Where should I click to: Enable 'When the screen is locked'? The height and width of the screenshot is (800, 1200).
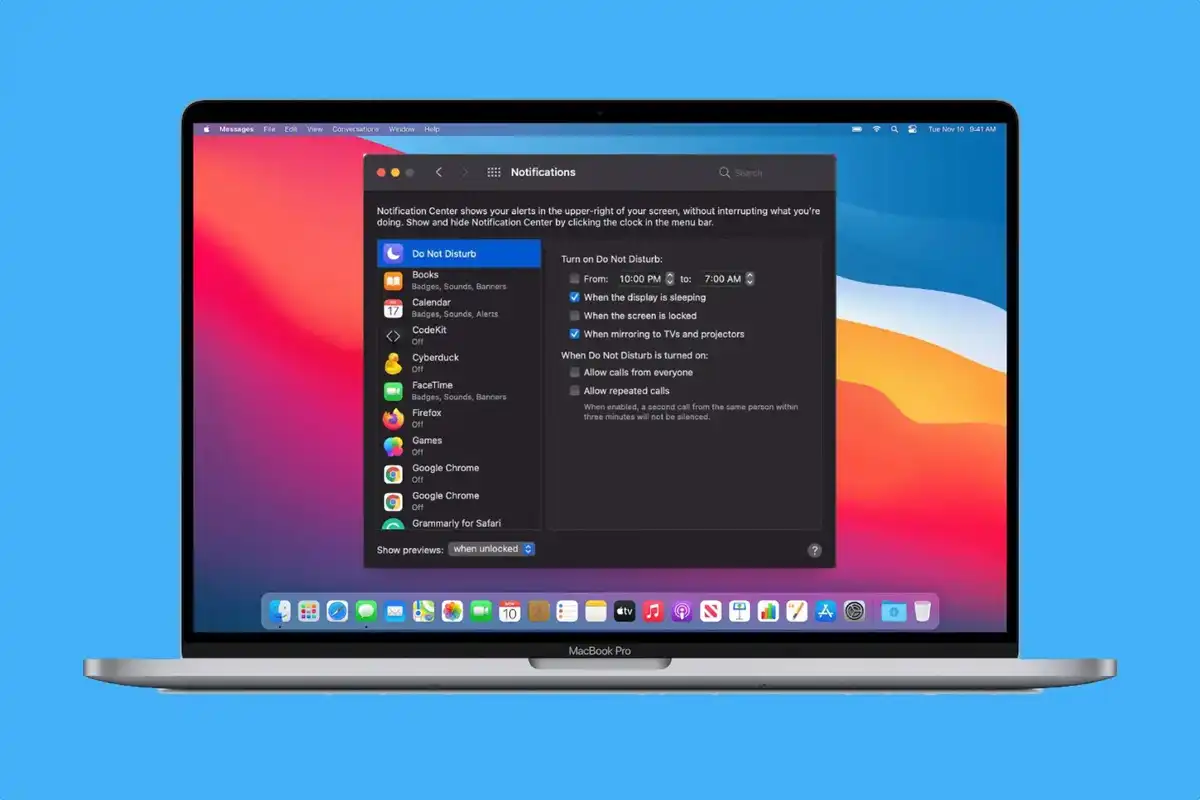[574, 315]
